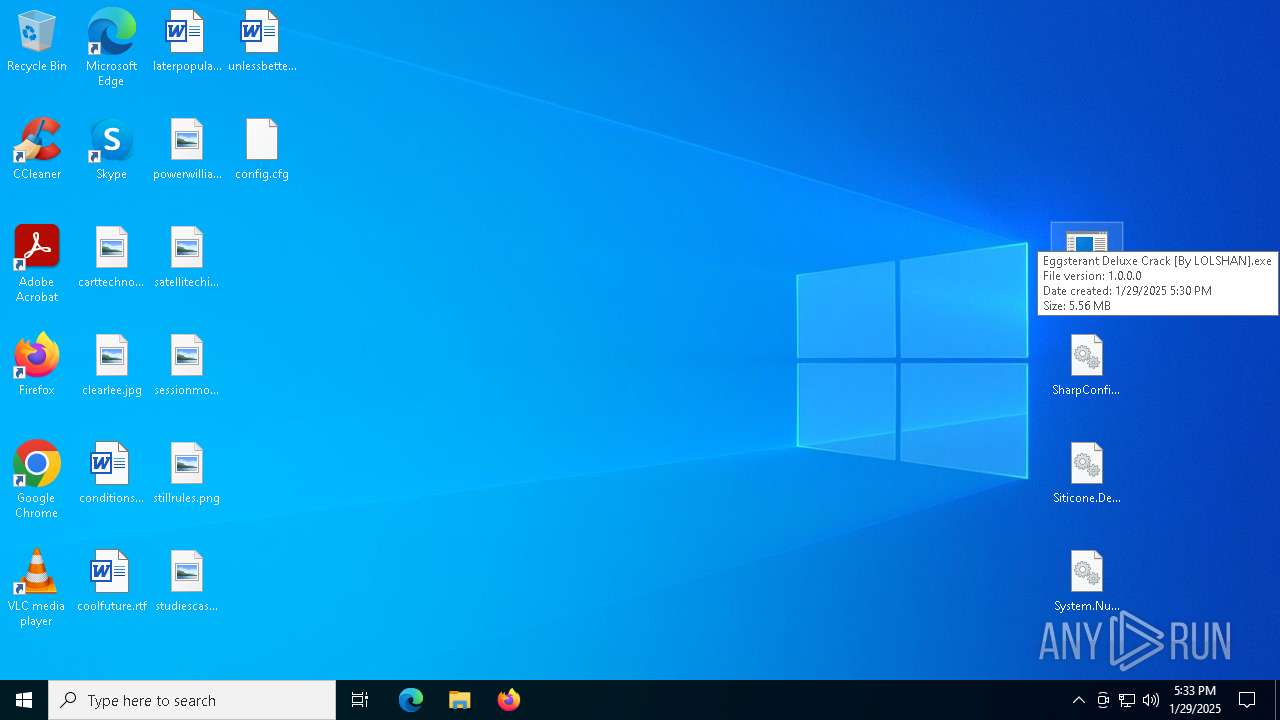Viewport: 1280px width, 720px height.
Task: Open the network status tray icon
Action: [1127, 700]
